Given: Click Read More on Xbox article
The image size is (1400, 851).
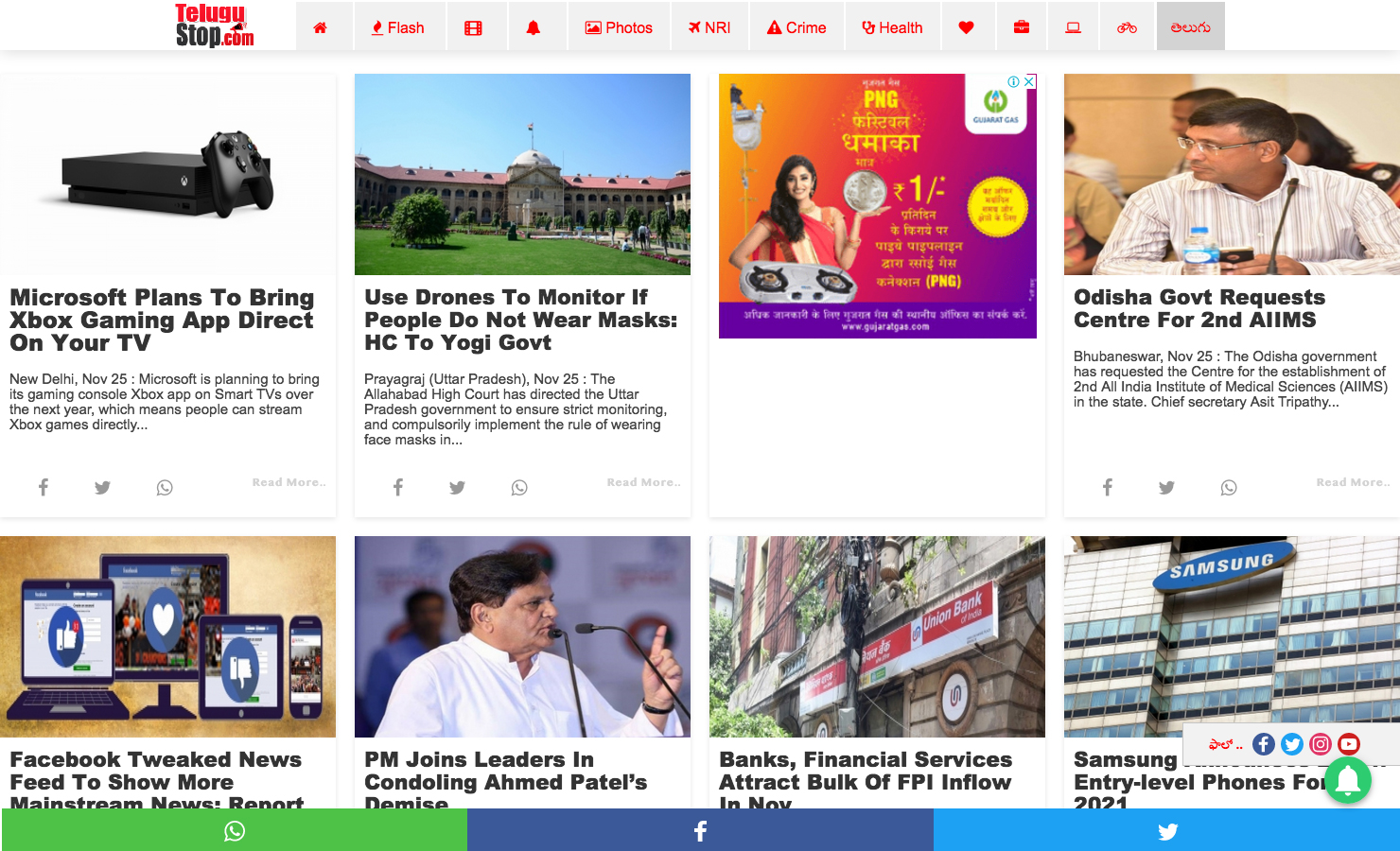Looking at the screenshot, I should click(x=289, y=482).
